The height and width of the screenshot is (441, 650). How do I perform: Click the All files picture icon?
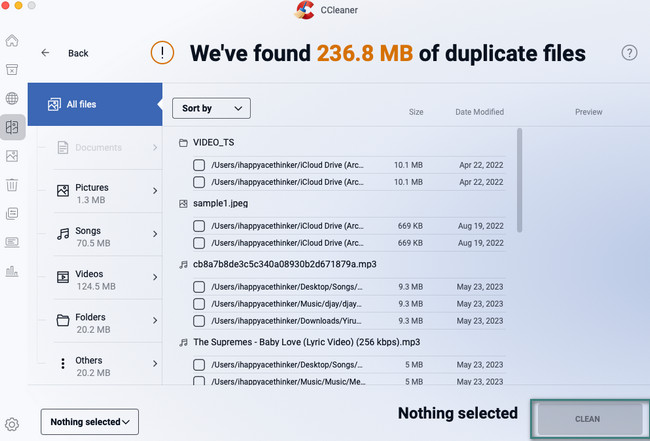click(54, 104)
